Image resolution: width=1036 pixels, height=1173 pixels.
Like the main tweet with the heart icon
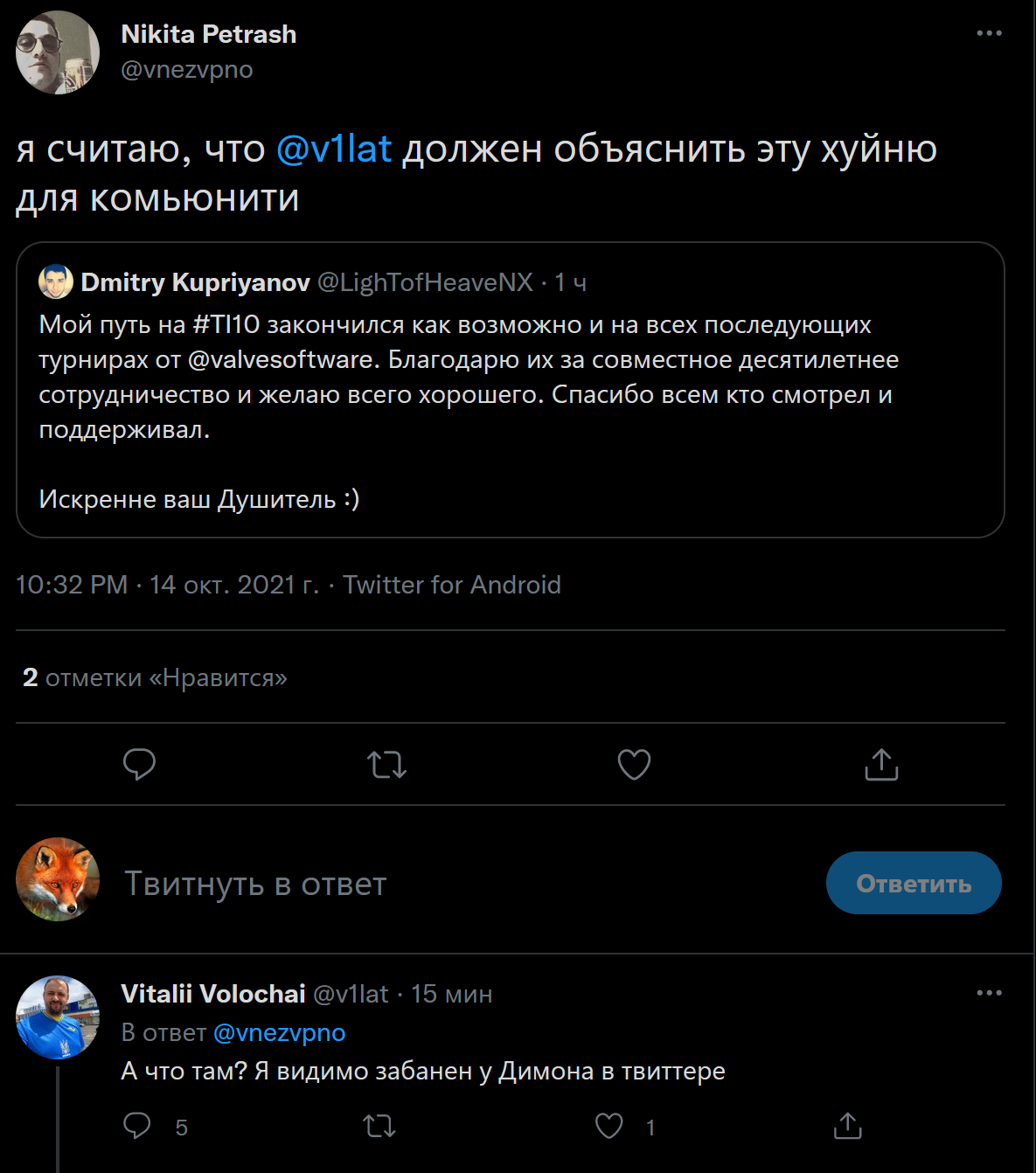tap(634, 765)
